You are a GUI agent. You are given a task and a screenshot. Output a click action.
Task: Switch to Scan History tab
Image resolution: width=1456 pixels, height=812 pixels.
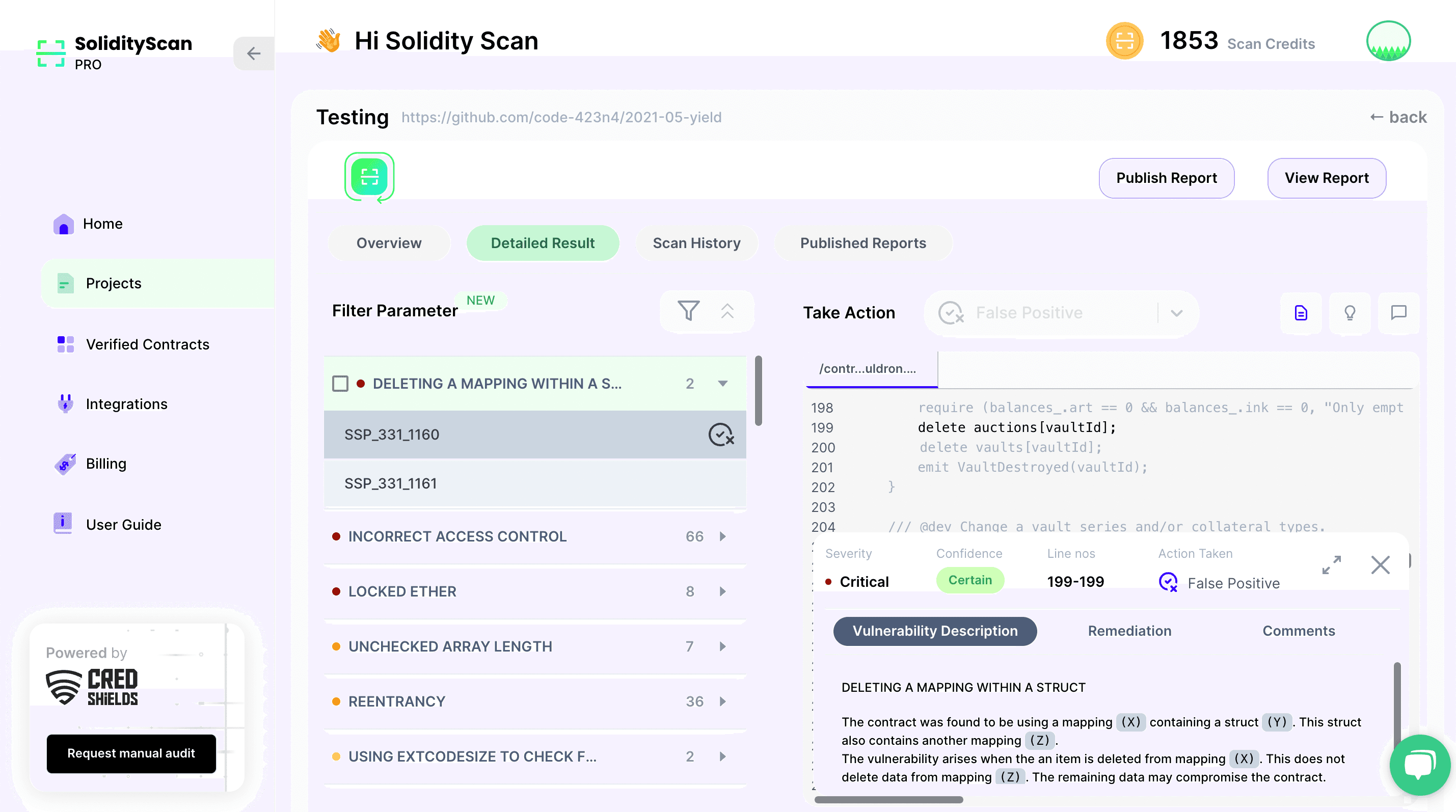coord(696,243)
